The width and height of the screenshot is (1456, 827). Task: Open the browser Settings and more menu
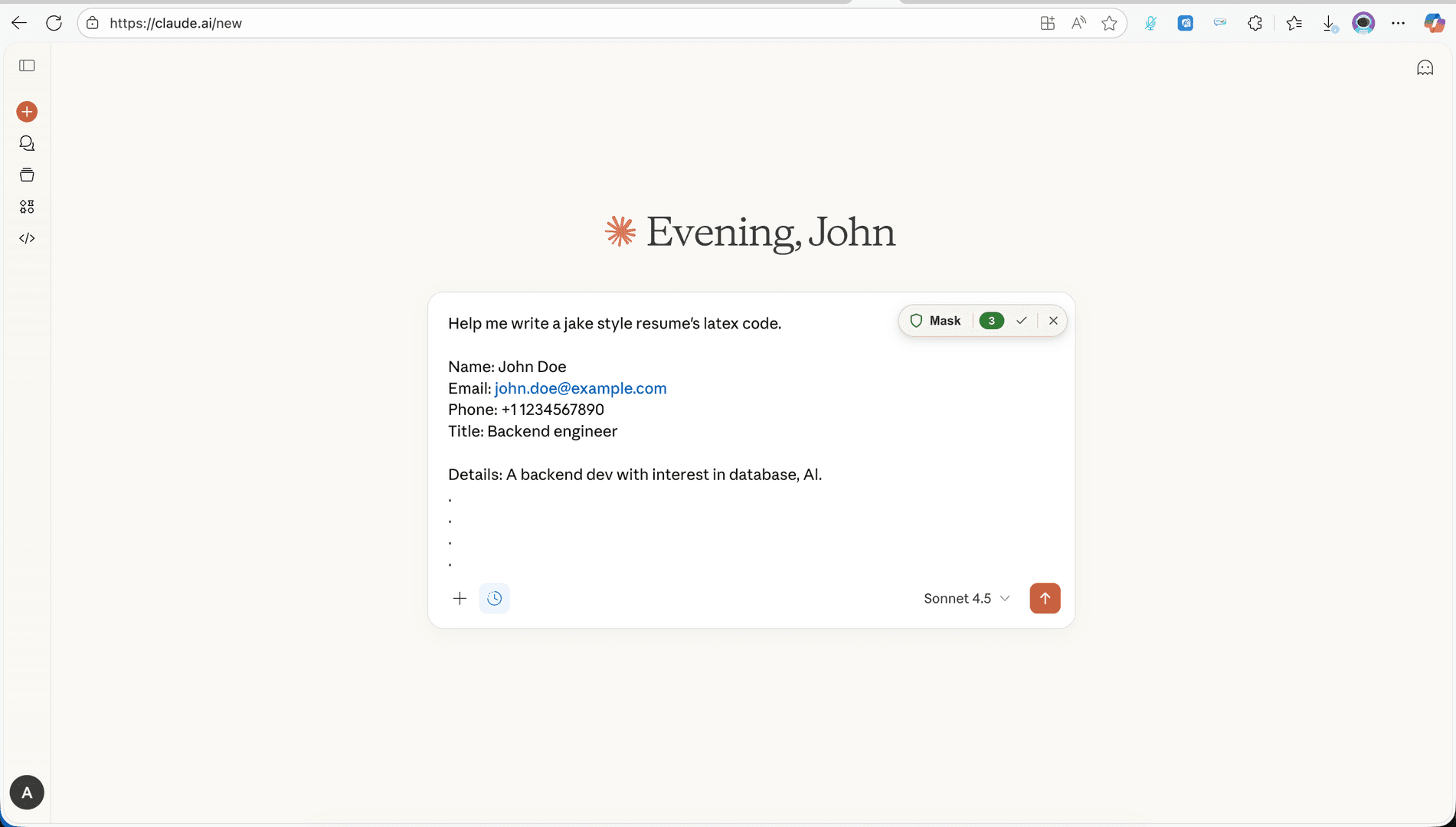pyautogui.click(x=1398, y=23)
